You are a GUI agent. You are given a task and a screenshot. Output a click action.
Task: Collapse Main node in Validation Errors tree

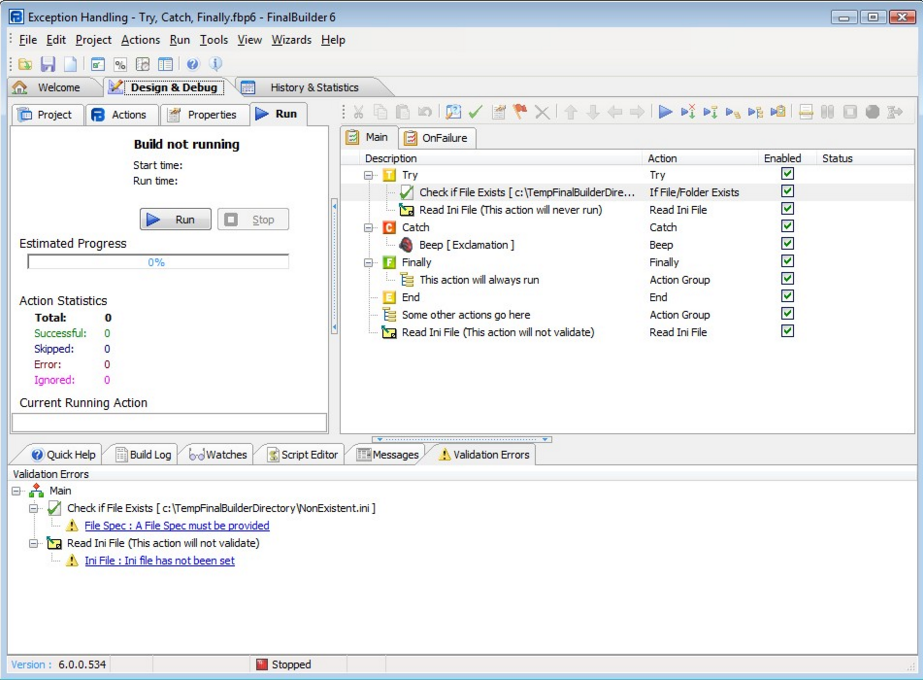[x=17, y=491]
